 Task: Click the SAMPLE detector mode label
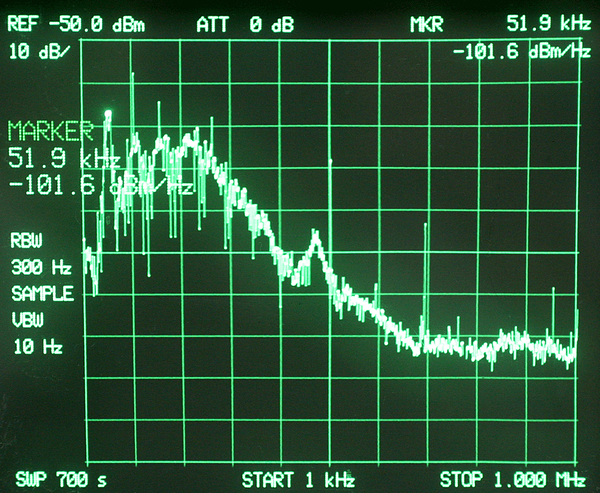click(x=42, y=294)
